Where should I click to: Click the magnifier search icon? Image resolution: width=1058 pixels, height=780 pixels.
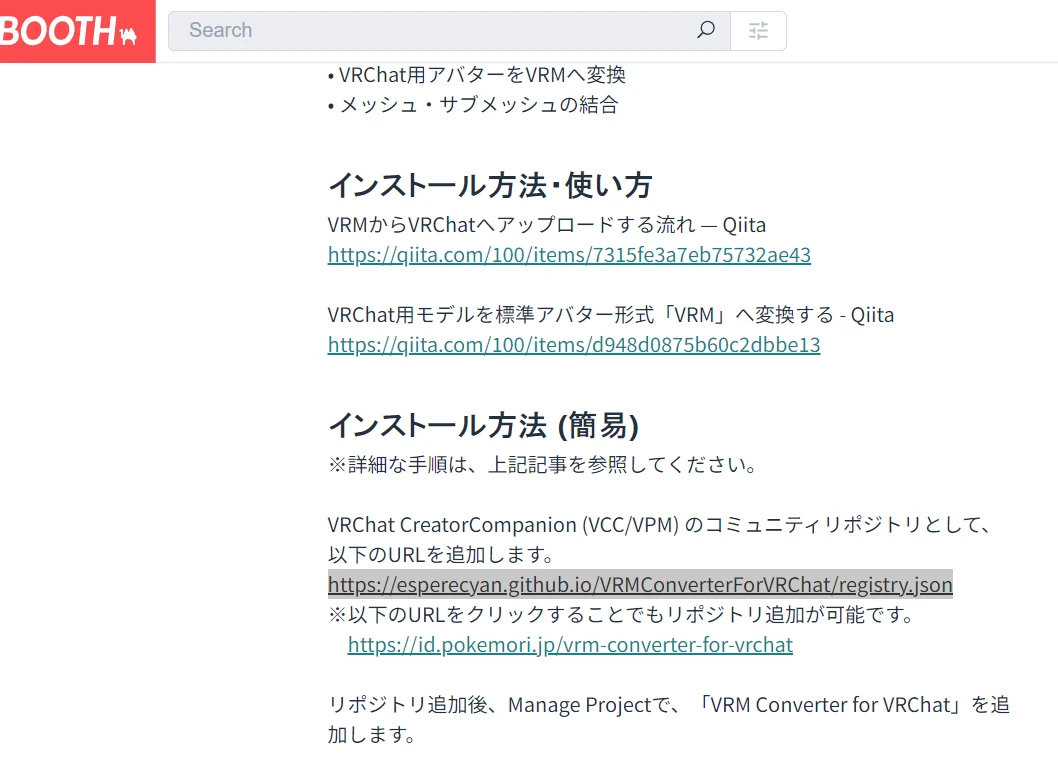click(x=706, y=30)
